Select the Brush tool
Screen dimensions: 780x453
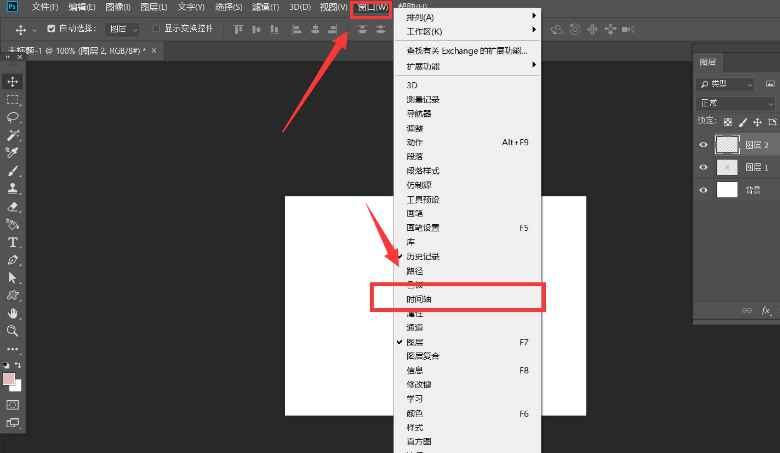13,171
